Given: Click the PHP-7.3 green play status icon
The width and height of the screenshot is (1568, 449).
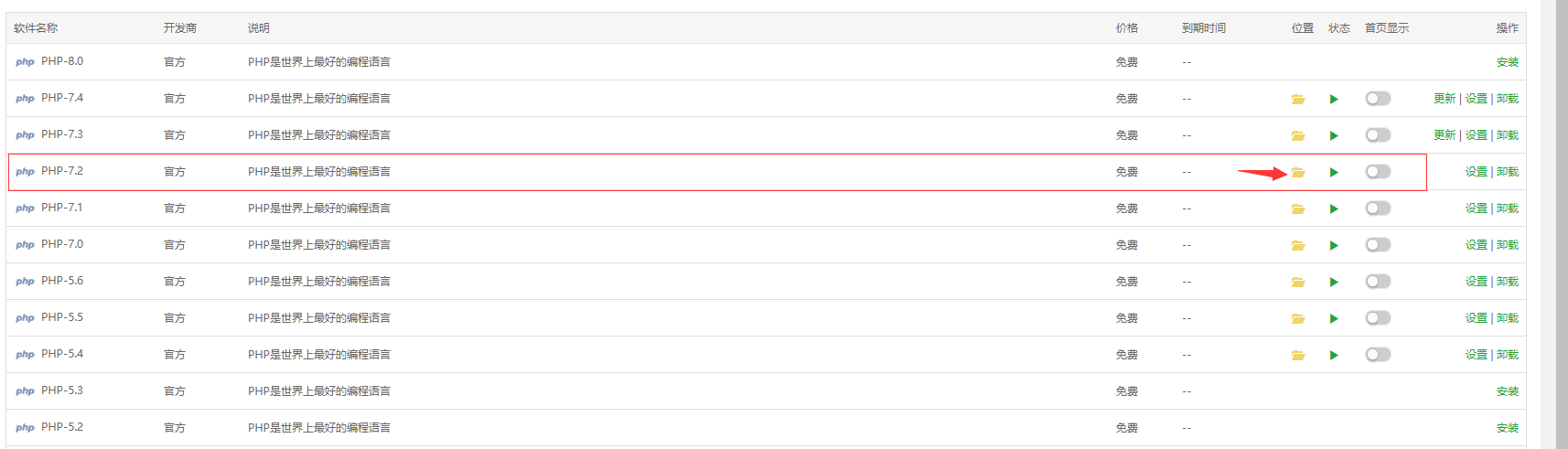Looking at the screenshot, I should click(1334, 135).
